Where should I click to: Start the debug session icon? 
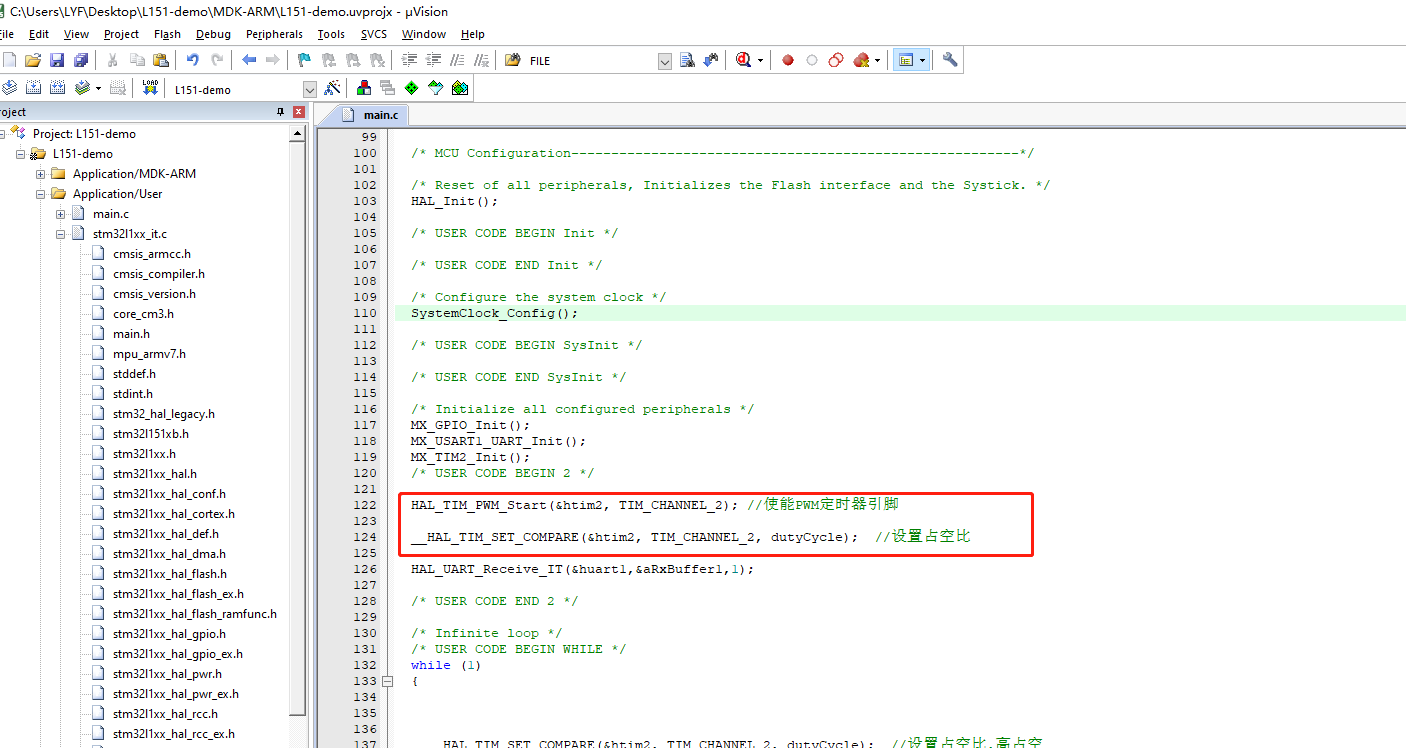[x=743, y=60]
